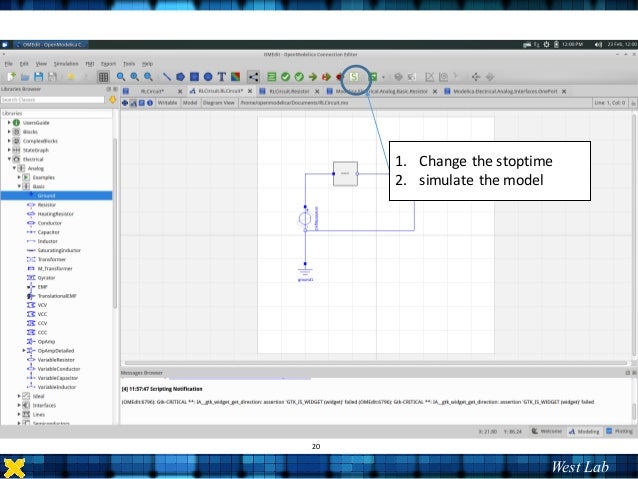Select the VariableResistor component in the library
638x479 pixels.
pyautogui.click(x=59, y=359)
